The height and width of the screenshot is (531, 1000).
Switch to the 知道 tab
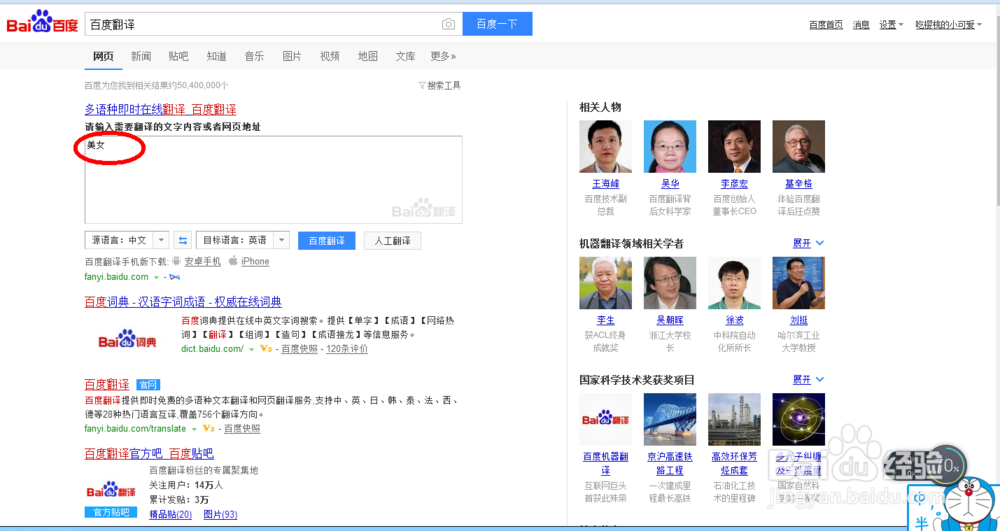217,56
